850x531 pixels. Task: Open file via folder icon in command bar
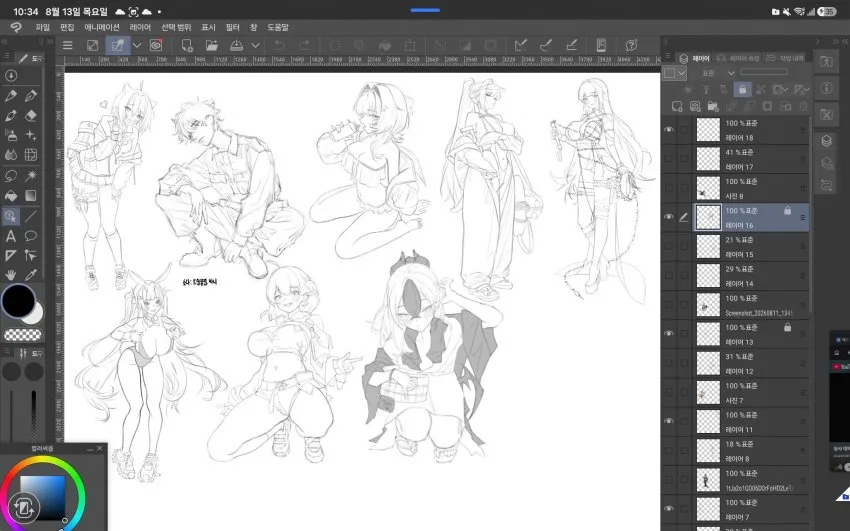(211, 46)
